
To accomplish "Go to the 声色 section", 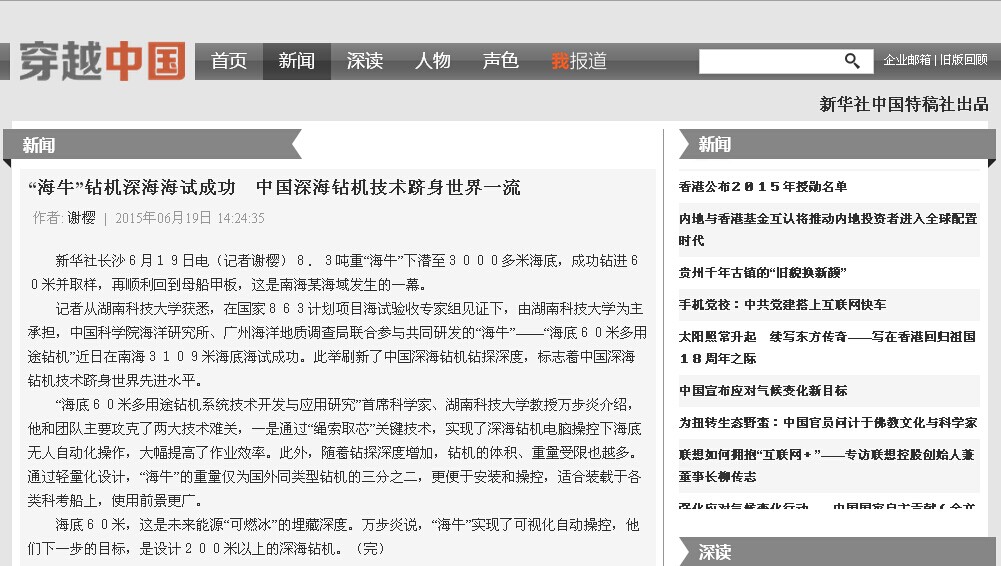I will click(x=500, y=61).
